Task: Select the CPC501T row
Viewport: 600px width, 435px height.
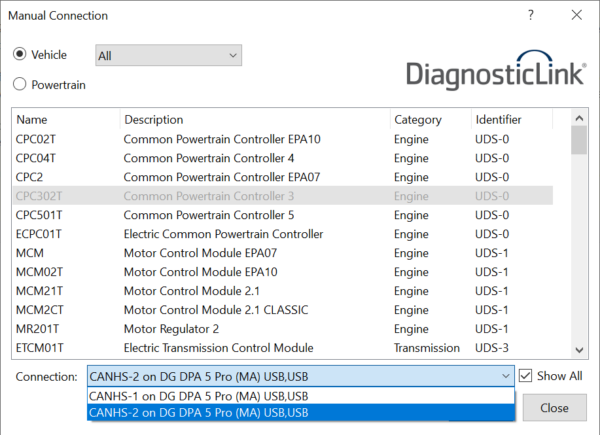Action: pyautogui.click(x=283, y=215)
